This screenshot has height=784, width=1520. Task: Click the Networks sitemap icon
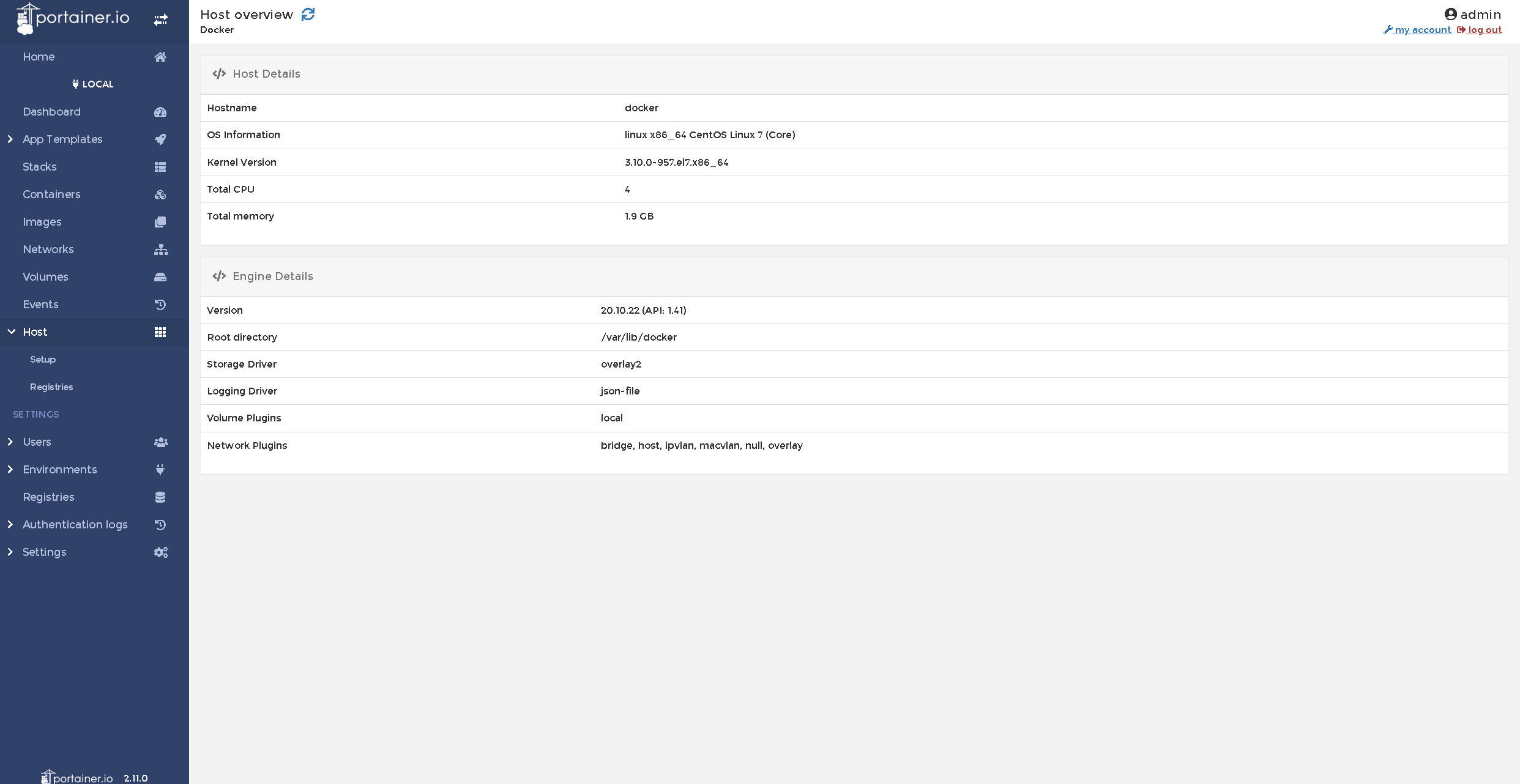point(160,250)
